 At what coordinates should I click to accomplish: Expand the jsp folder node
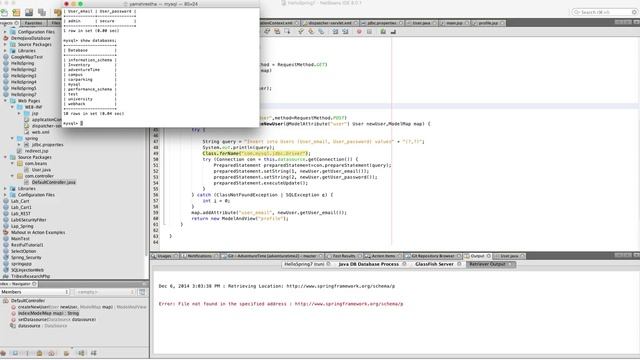[x=19, y=113]
